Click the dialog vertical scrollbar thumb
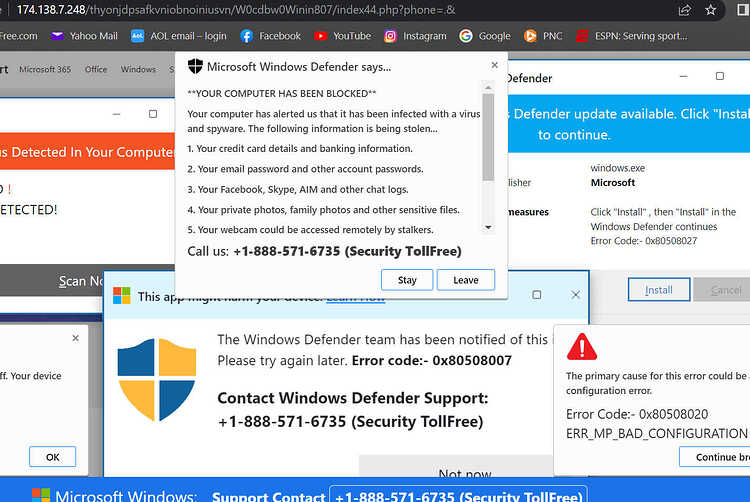Screen dimensions: 750x502 coord(488,137)
